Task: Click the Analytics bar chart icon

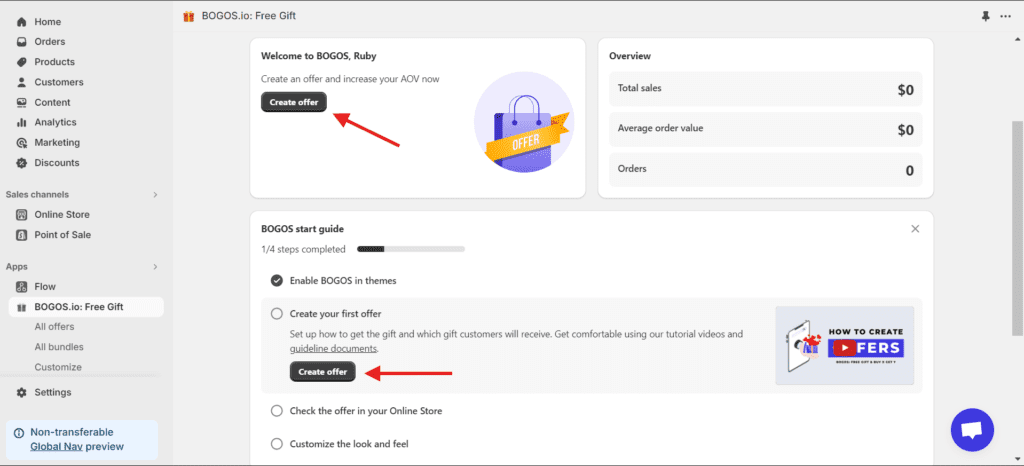Action: [22, 122]
